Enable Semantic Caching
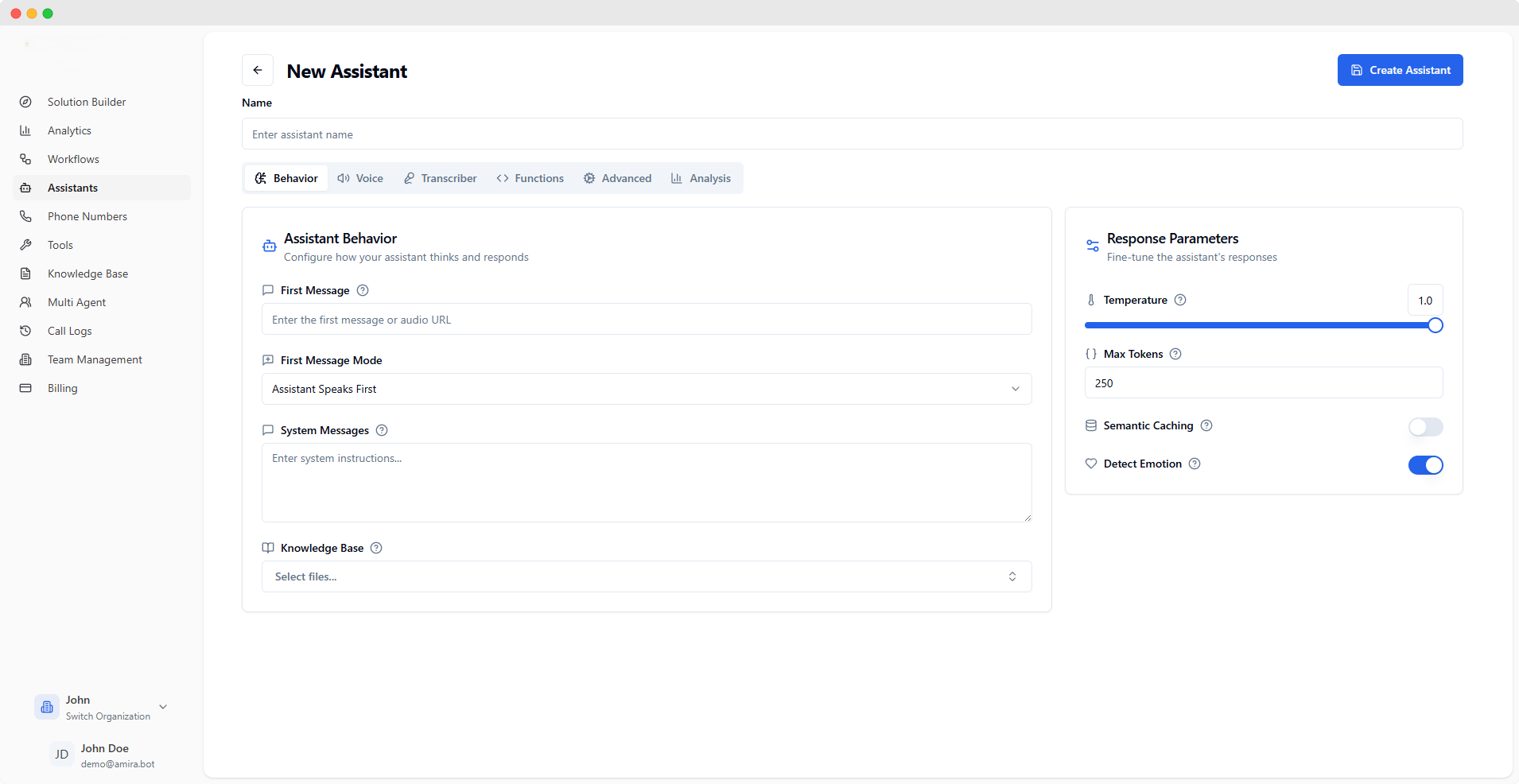 click(1424, 427)
